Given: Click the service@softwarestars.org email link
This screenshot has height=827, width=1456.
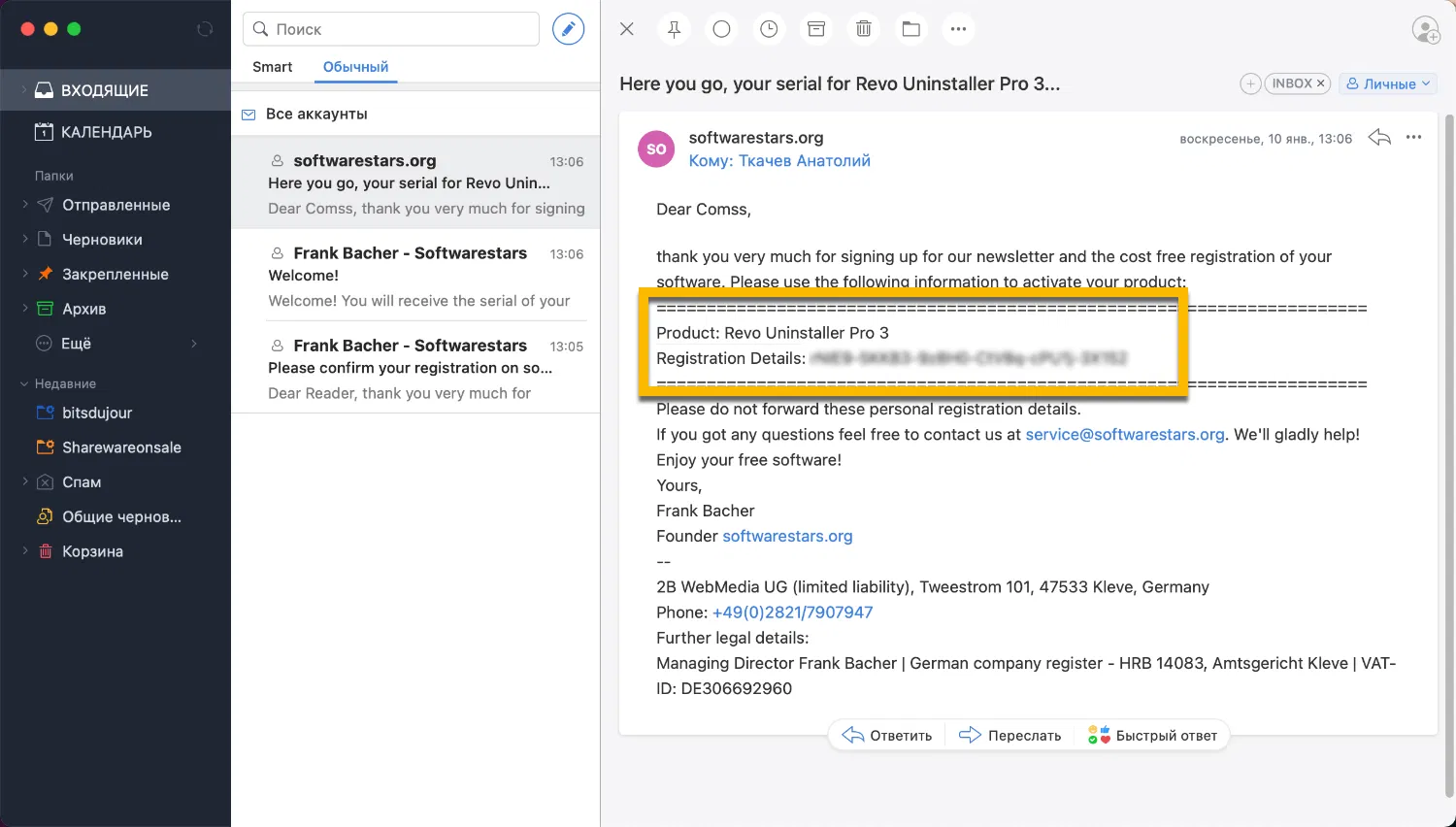Looking at the screenshot, I should pyautogui.click(x=1125, y=435).
